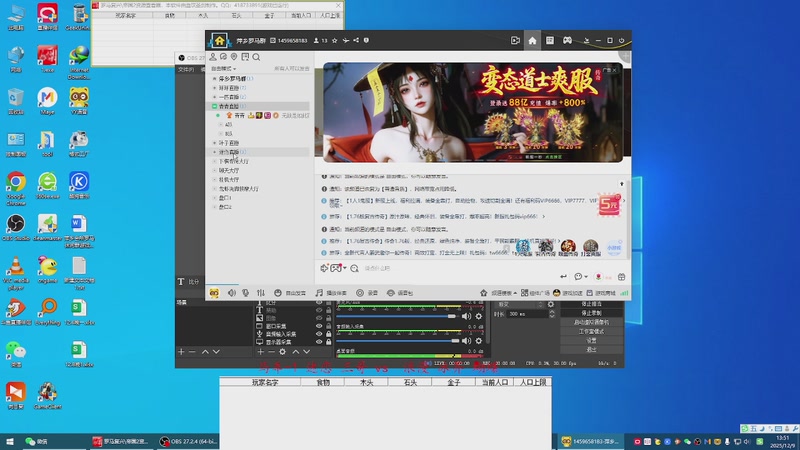Send a flower with the rose icon
Viewport: 800px width, 450px height.
(x=598, y=277)
